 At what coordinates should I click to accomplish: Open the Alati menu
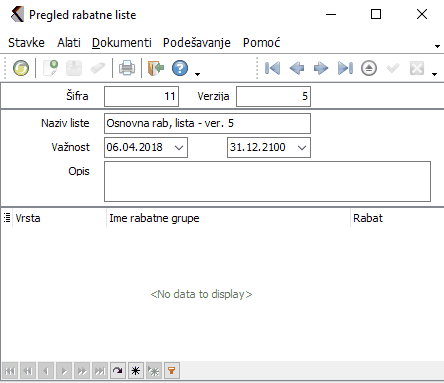click(x=69, y=43)
